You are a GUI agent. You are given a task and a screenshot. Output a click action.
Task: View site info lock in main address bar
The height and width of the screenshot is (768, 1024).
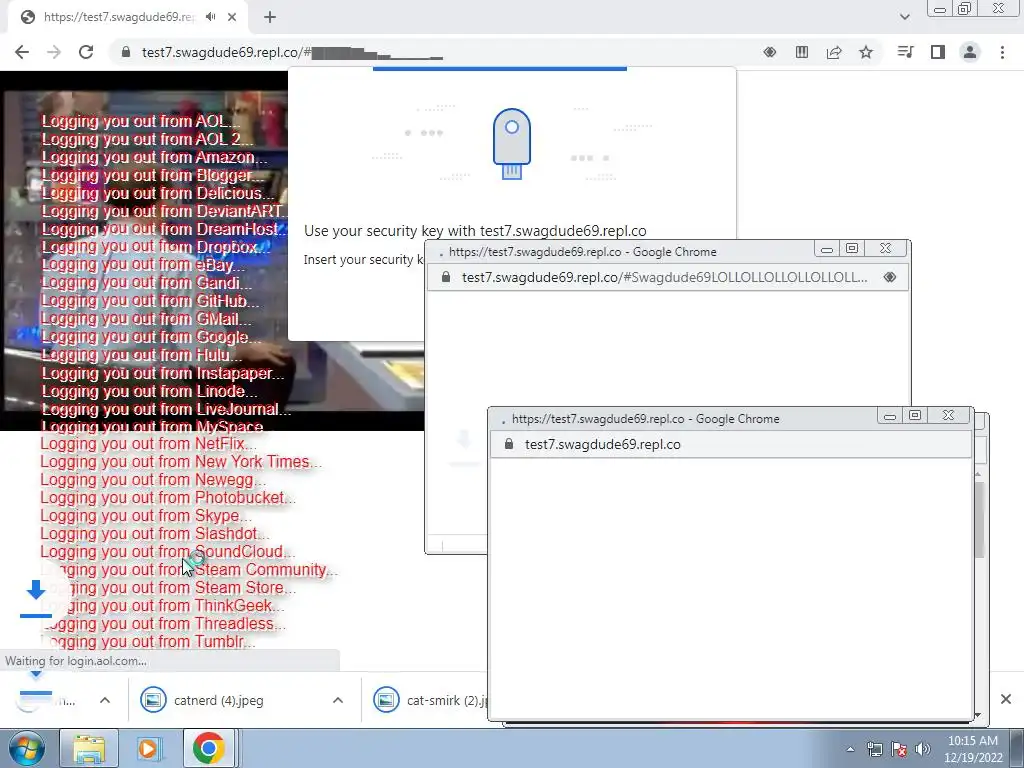[x=126, y=52]
